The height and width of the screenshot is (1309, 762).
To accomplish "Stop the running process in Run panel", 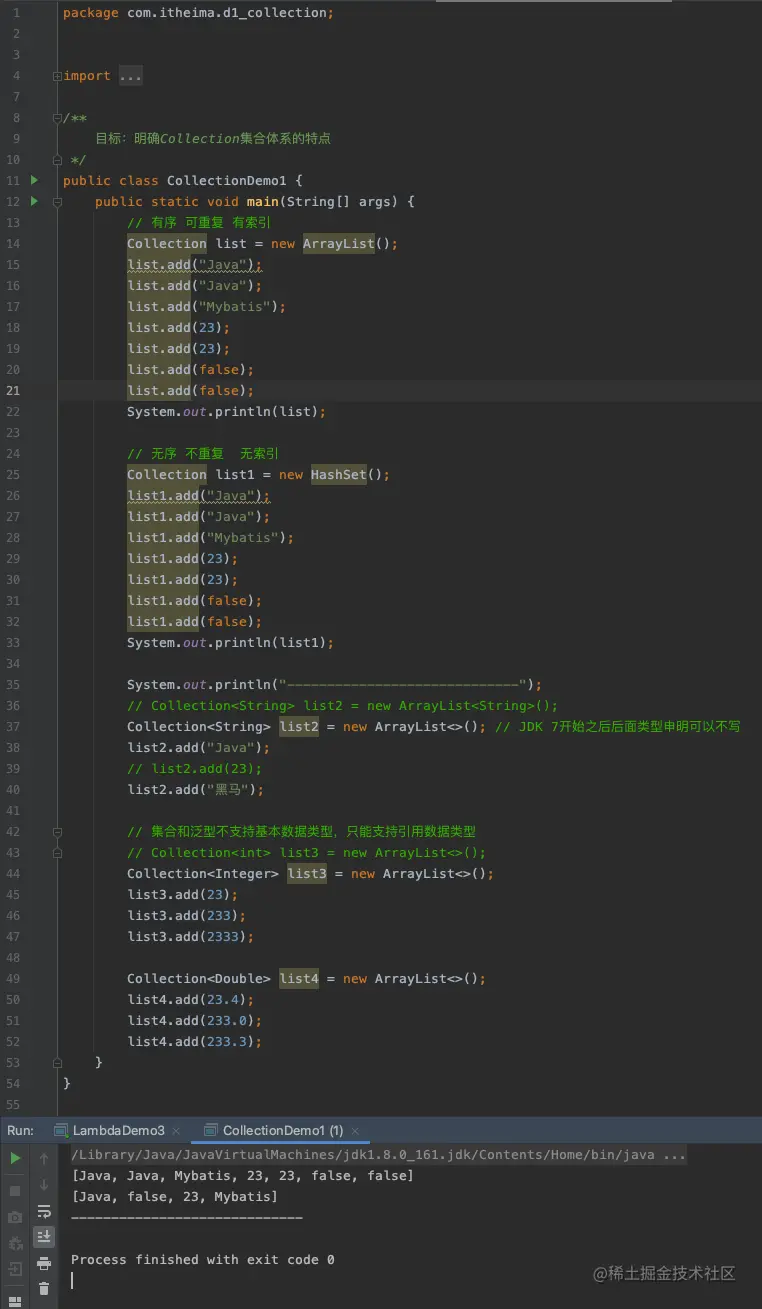I will click(x=15, y=1191).
